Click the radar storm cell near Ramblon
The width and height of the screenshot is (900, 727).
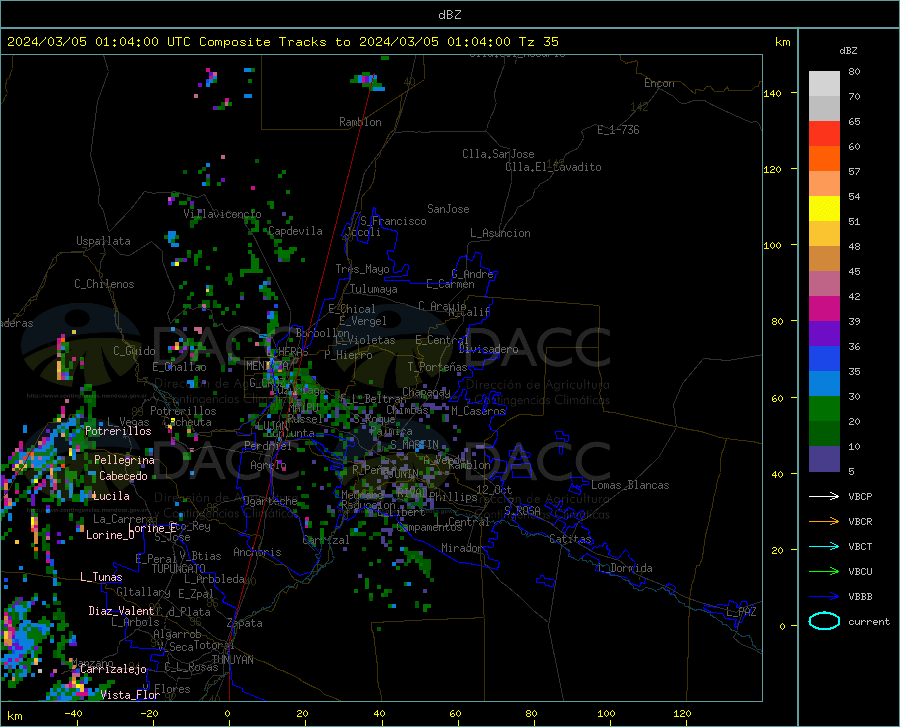click(368, 81)
